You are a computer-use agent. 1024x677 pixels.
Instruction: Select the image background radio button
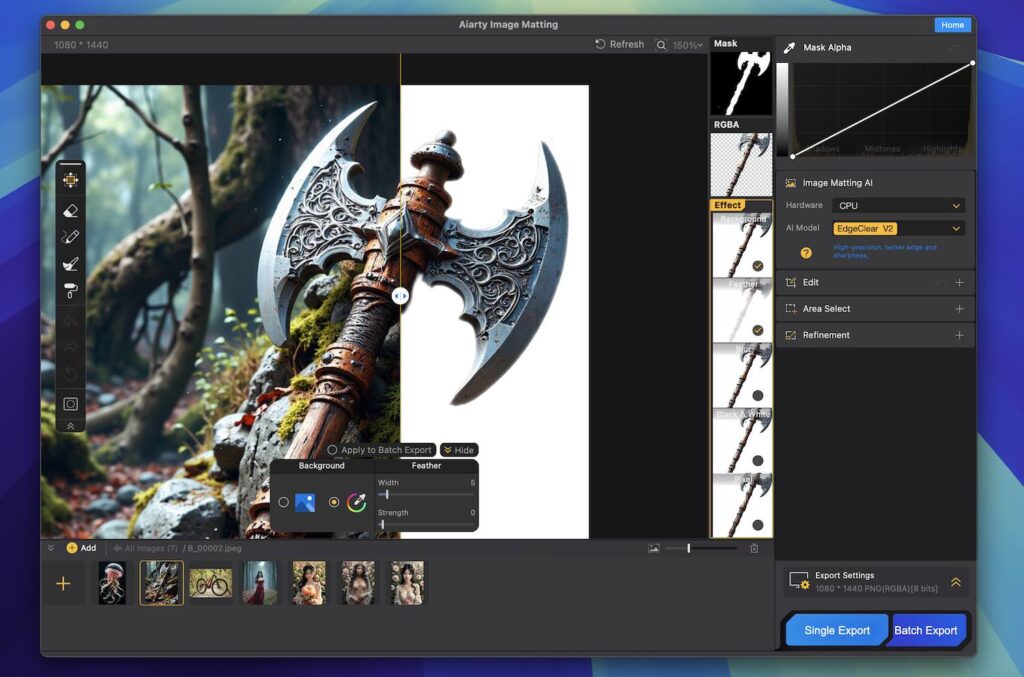click(x=283, y=502)
